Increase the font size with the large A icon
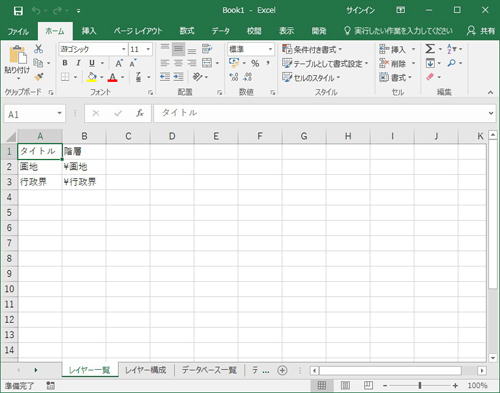 [x=119, y=63]
